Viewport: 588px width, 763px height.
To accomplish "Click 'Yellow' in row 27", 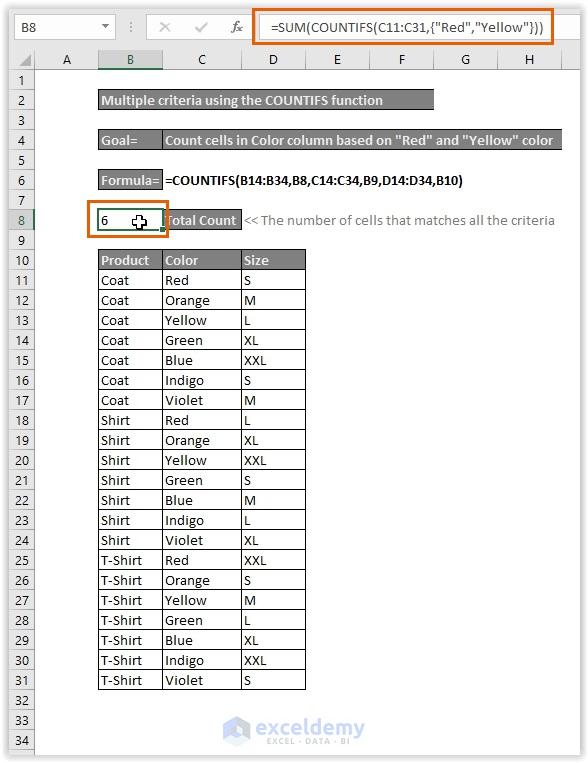I will pyautogui.click(x=202, y=600).
